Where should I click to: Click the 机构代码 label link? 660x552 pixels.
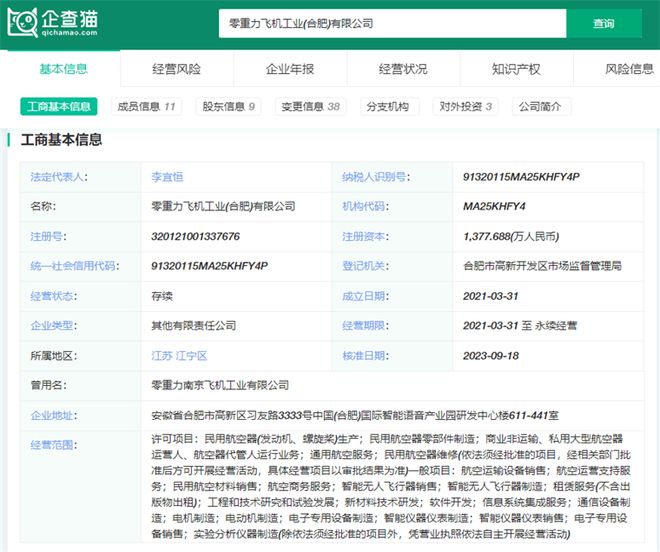pyautogui.click(x=365, y=206)
